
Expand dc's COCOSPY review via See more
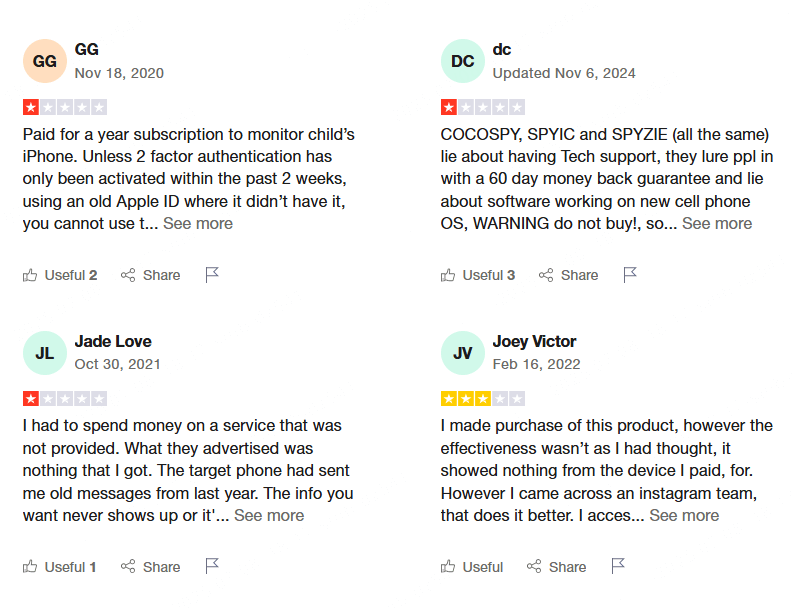tap(717, 223)
